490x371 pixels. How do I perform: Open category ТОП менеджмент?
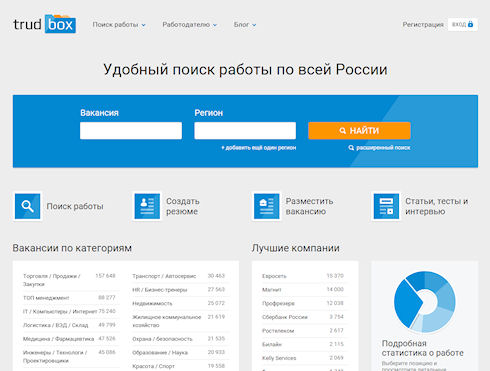(46, 298)
